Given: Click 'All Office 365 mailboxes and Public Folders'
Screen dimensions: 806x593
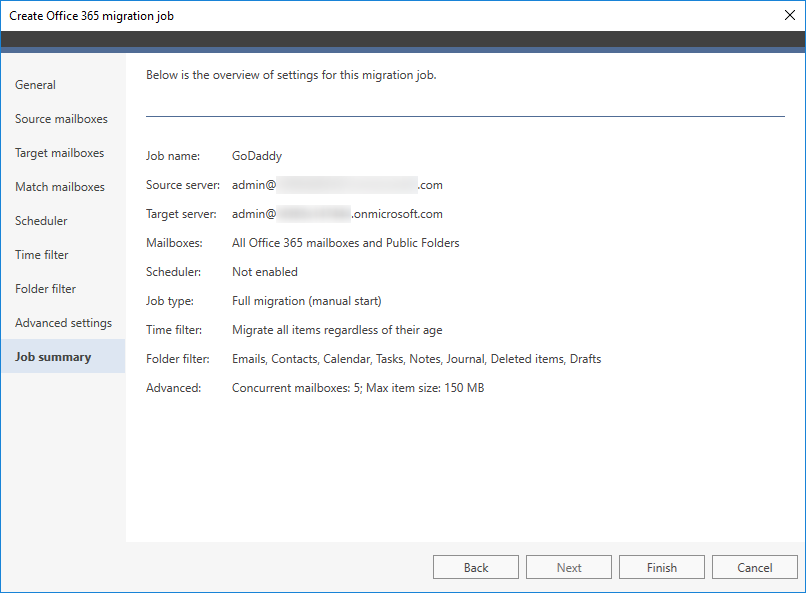Looking at the screenshot, I should pyautogui.click(x=345, y=243).
